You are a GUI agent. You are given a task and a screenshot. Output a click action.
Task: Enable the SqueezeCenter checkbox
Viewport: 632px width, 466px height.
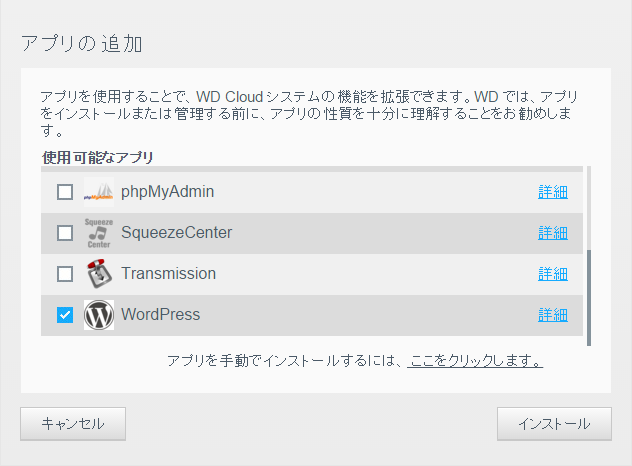click(x=65, y=233)
